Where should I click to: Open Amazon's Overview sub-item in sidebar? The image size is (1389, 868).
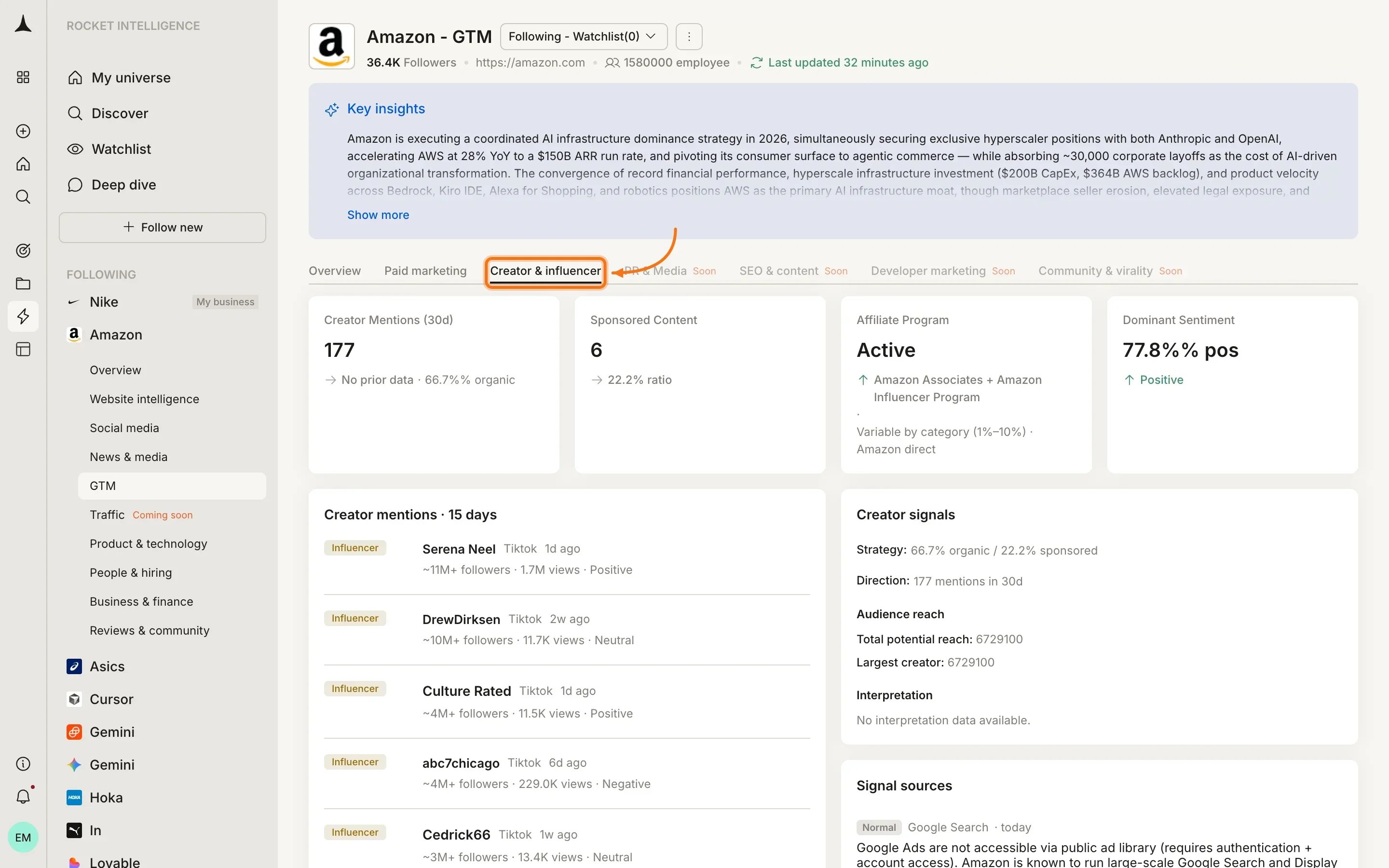[x=115, y=370]
